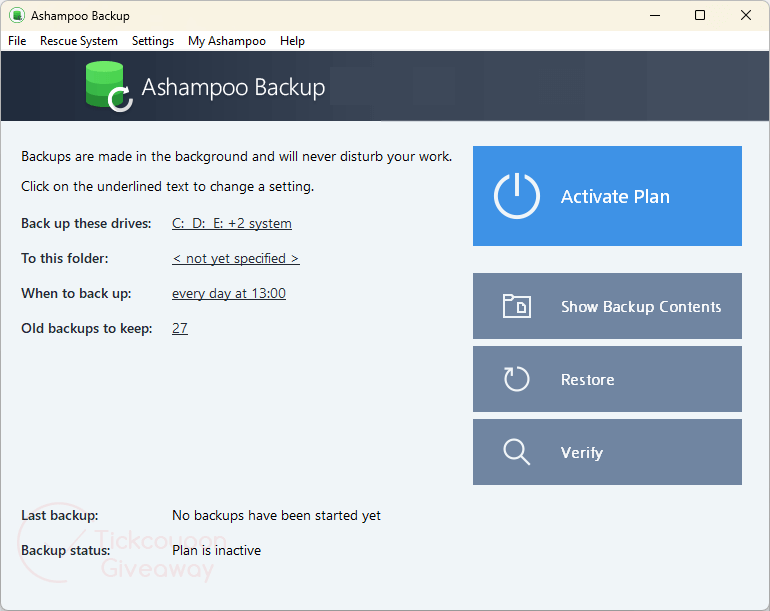Image resolution: width=770 pixels, height=611 pixels.
Task: Change old backups to keep value 27
Action: [180, 328]
